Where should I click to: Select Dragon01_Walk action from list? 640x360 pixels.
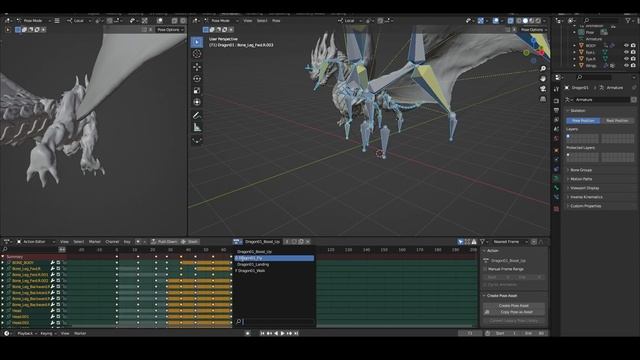[x=251, y=271]
